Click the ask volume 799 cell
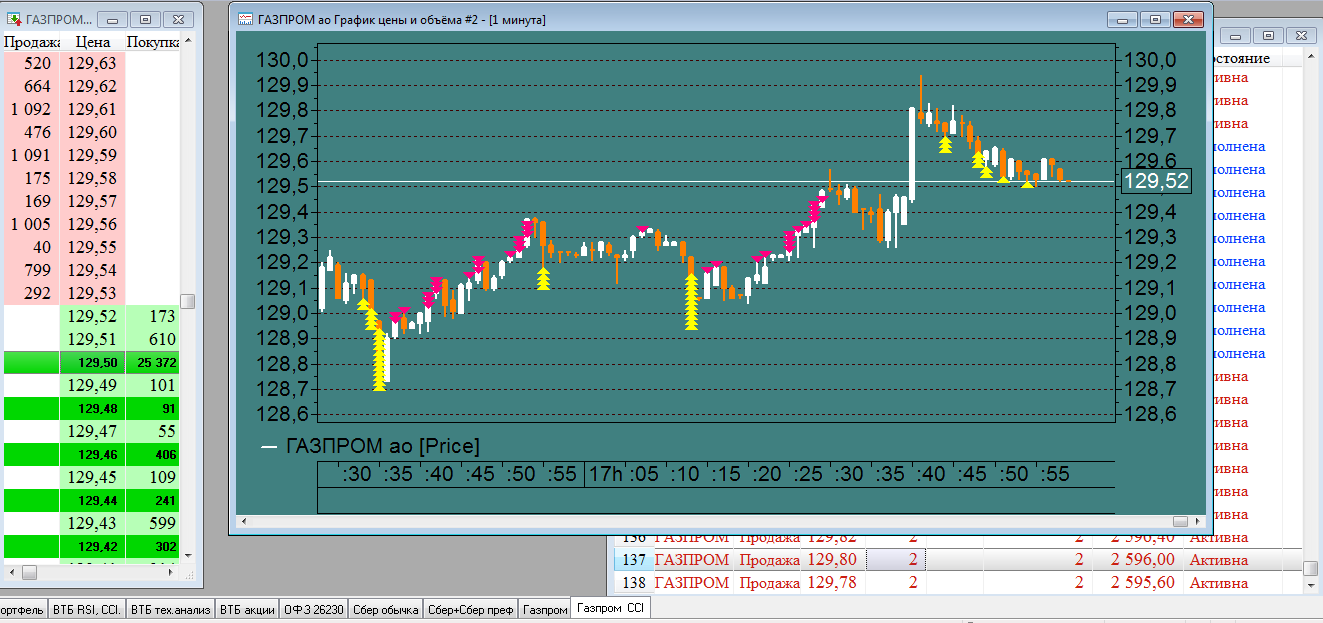1323x623 pixels. (x=32, y=270)
